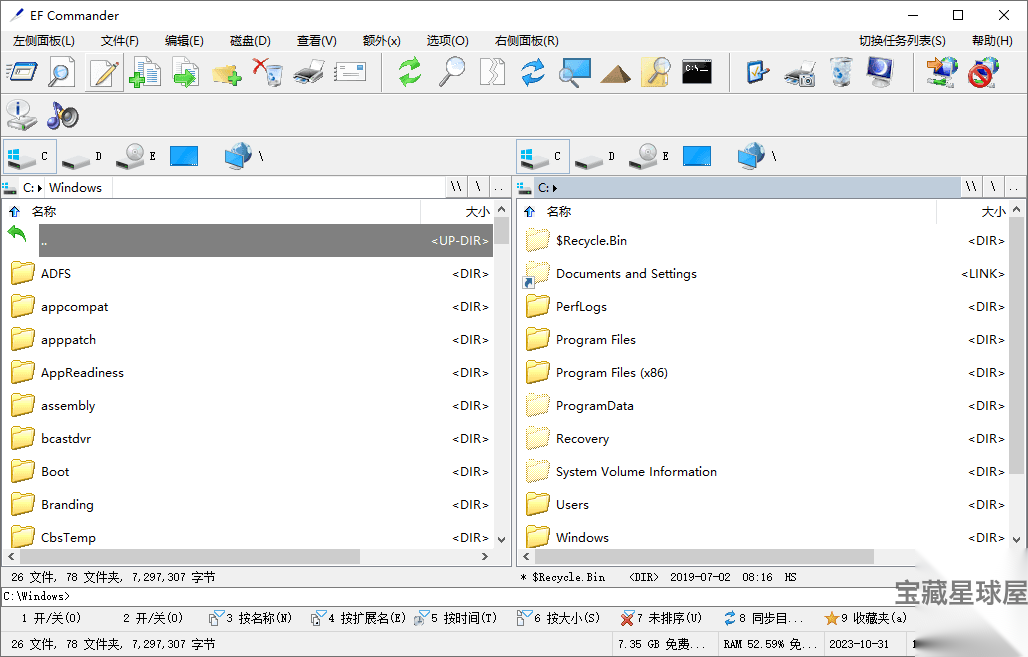This screenshot has height=657, width=1028.
Task: Click the recycle bin toolbar icon
Action: pyautogui.click(x=840, y=72)
